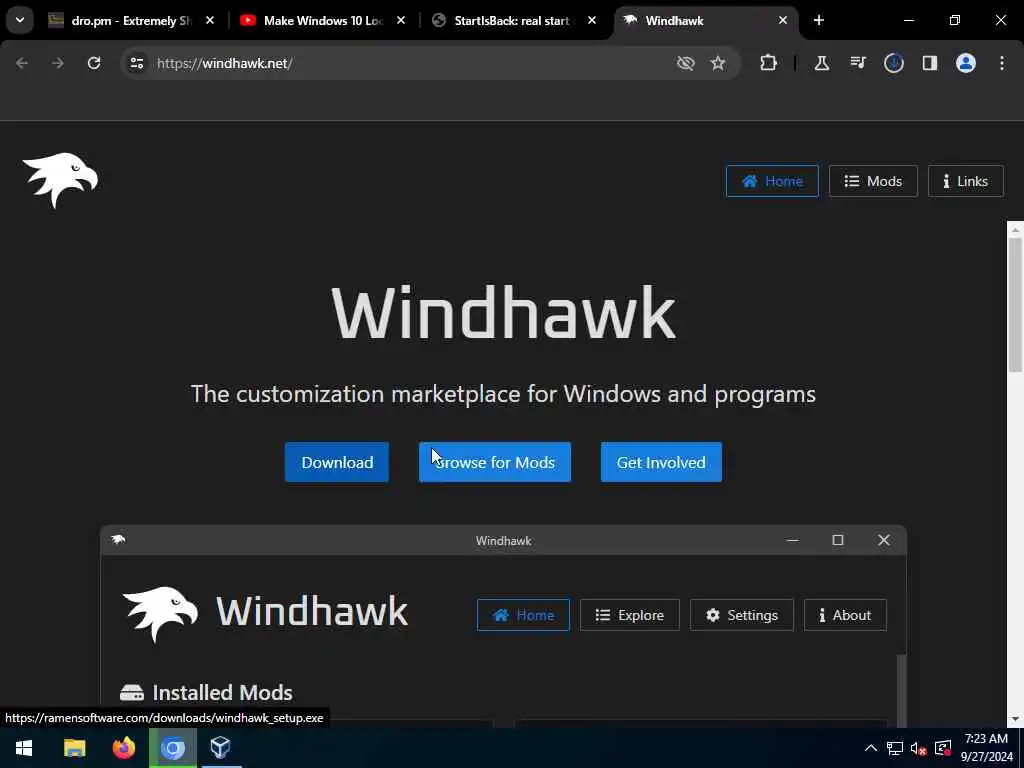Click the blue Download button

[x=337, y=462]
